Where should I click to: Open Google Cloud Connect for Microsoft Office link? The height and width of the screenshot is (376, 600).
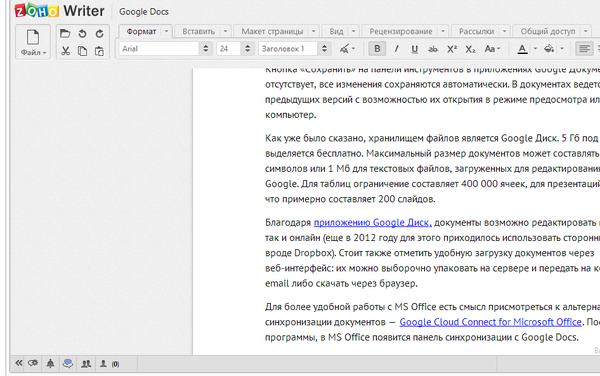[x=491, y=322]
